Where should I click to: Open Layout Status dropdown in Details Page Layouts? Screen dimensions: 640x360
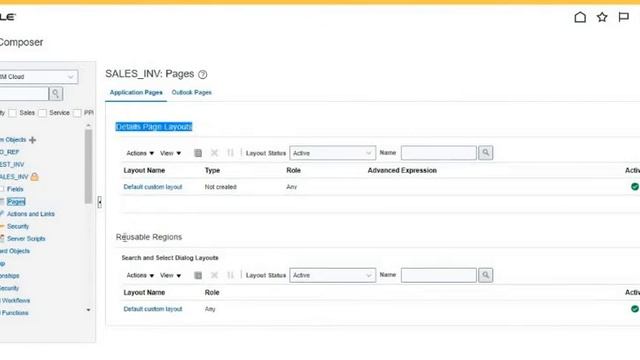[332, 153]
